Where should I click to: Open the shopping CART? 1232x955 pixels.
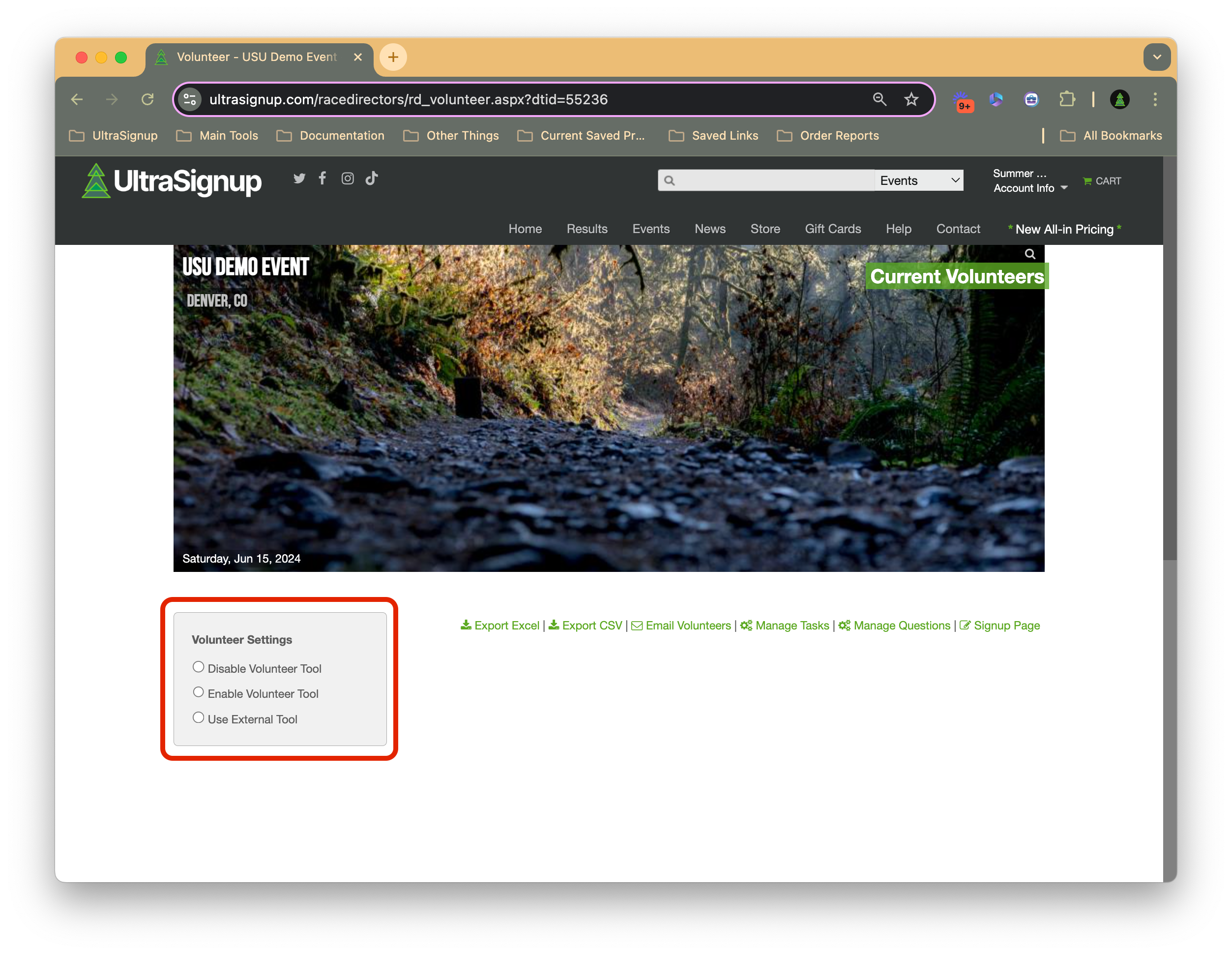click(1102, 181)
